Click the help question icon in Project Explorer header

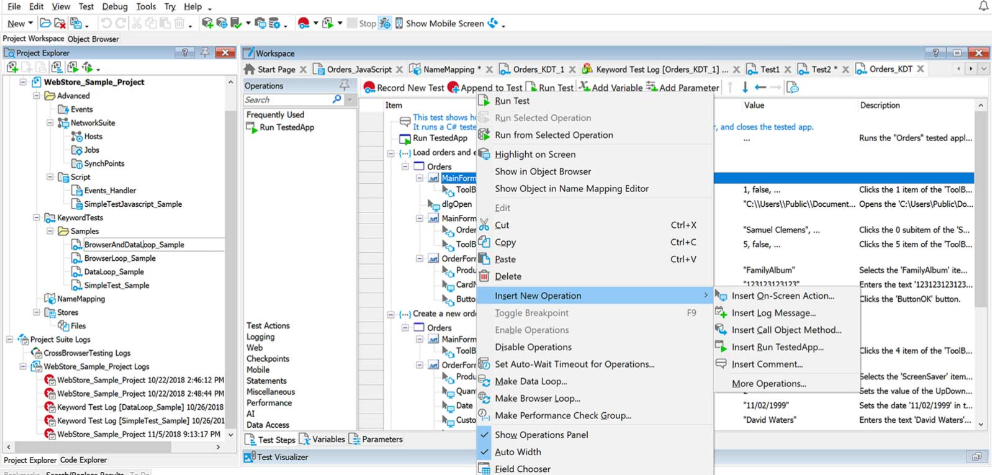point(184,52)
